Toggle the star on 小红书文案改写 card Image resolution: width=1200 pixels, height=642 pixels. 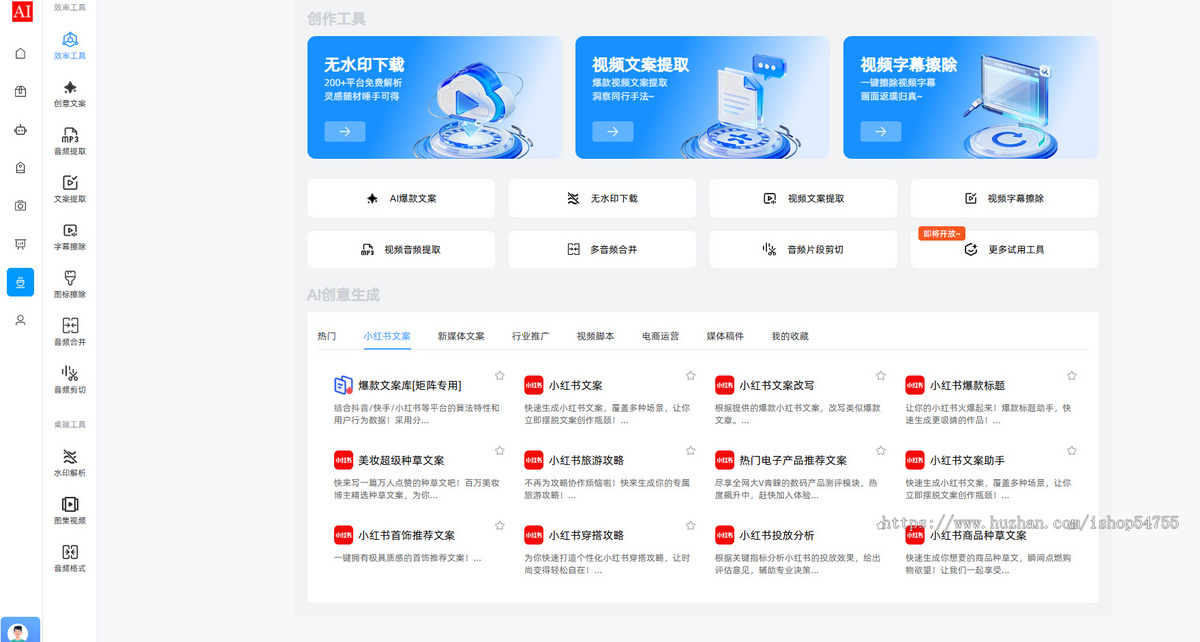(880, 376)
